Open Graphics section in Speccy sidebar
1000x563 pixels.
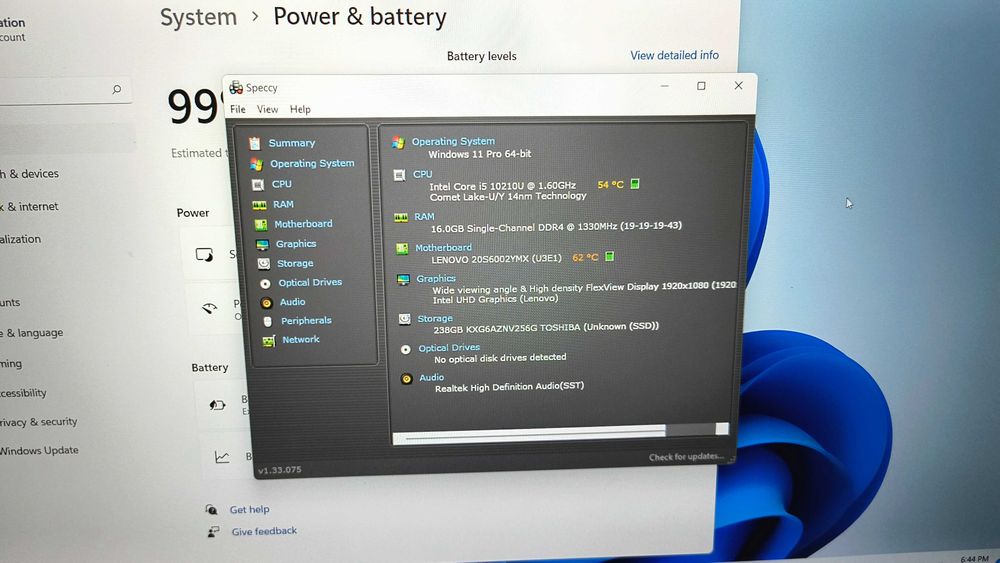click(x=296, y=244)
